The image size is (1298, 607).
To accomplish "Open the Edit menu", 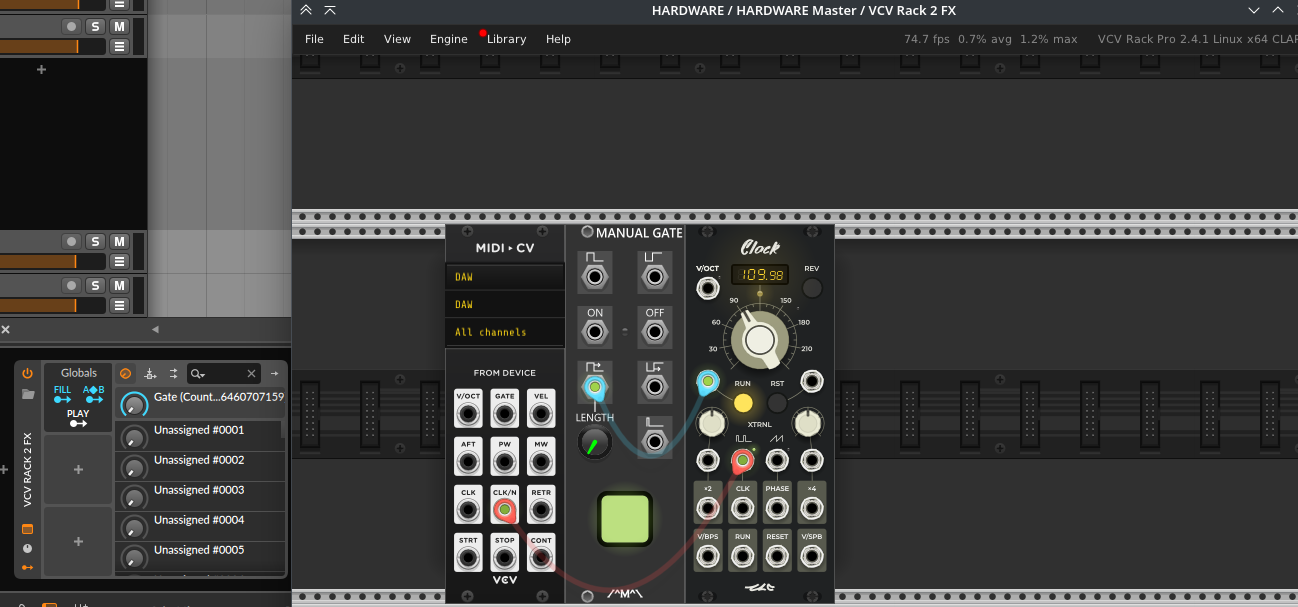I will (353, 39).
